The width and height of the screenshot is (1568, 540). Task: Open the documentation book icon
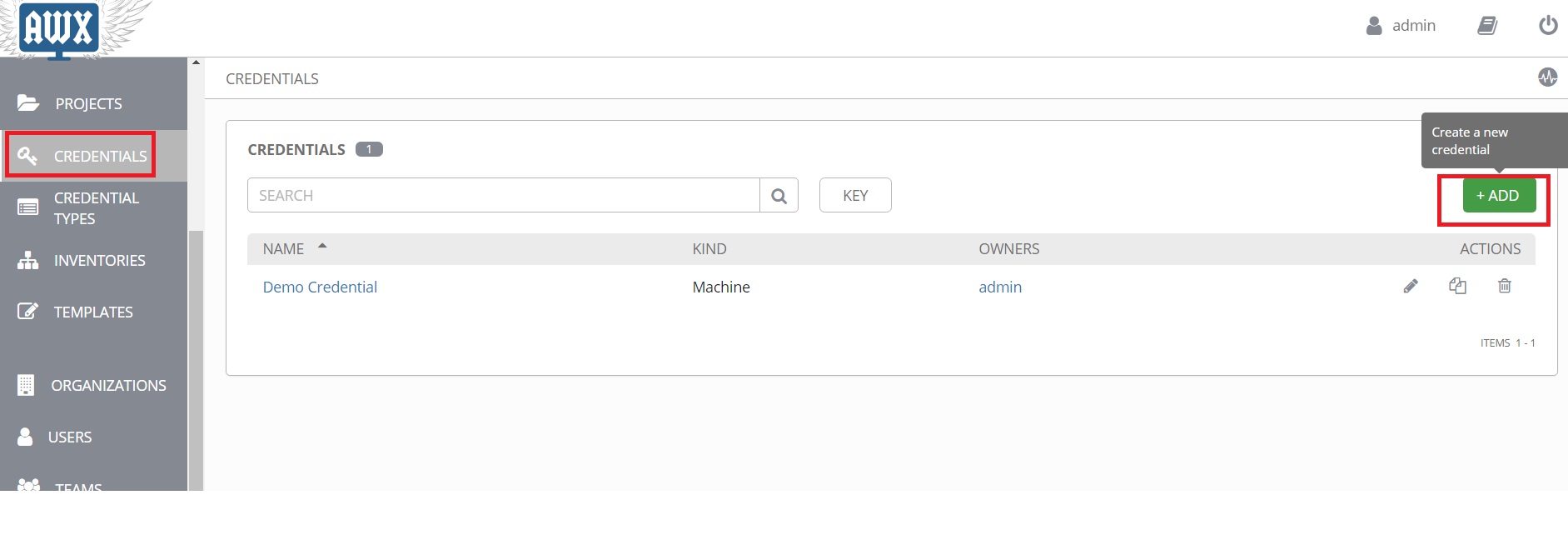(1487, 26)
